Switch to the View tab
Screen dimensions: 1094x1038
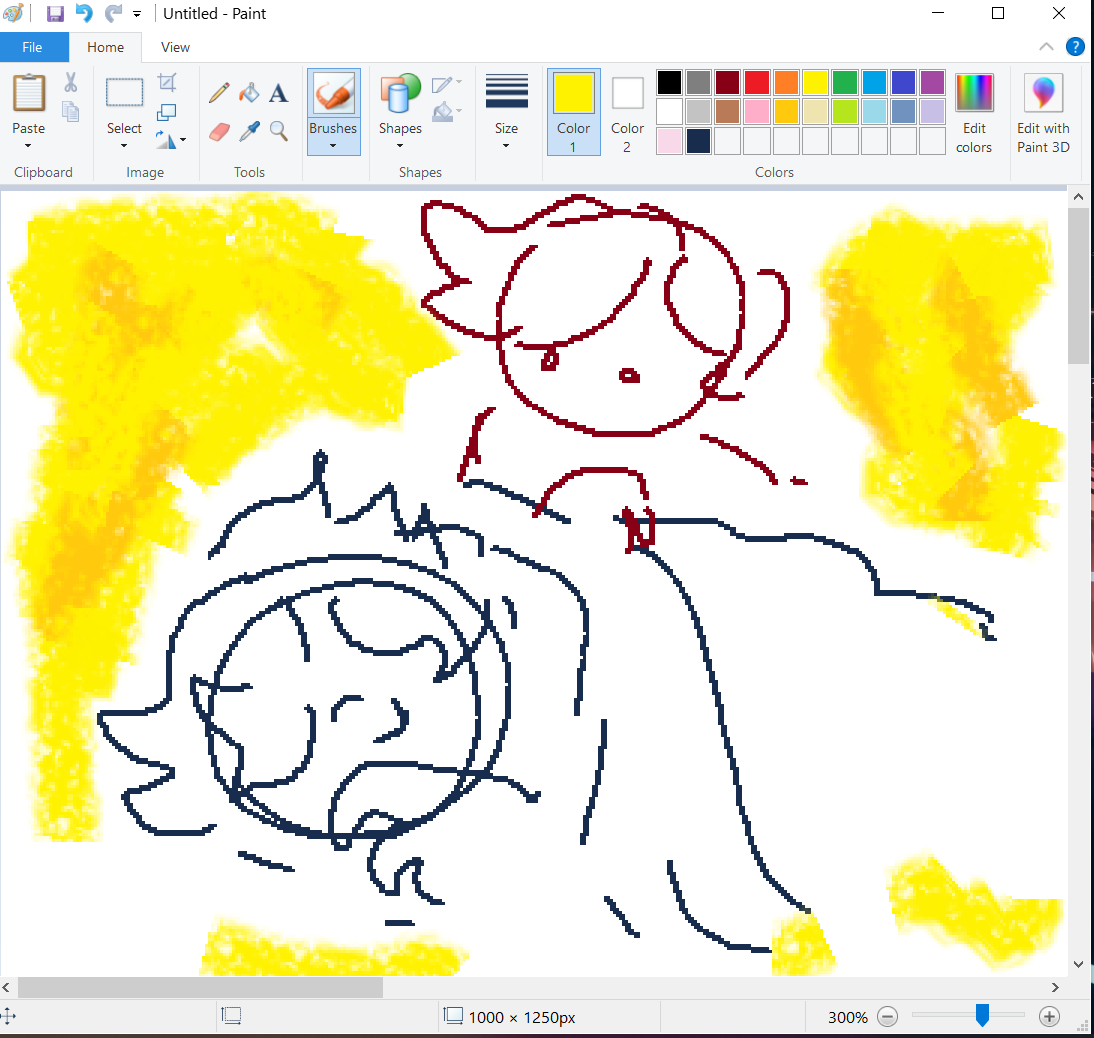coord(175,47)
